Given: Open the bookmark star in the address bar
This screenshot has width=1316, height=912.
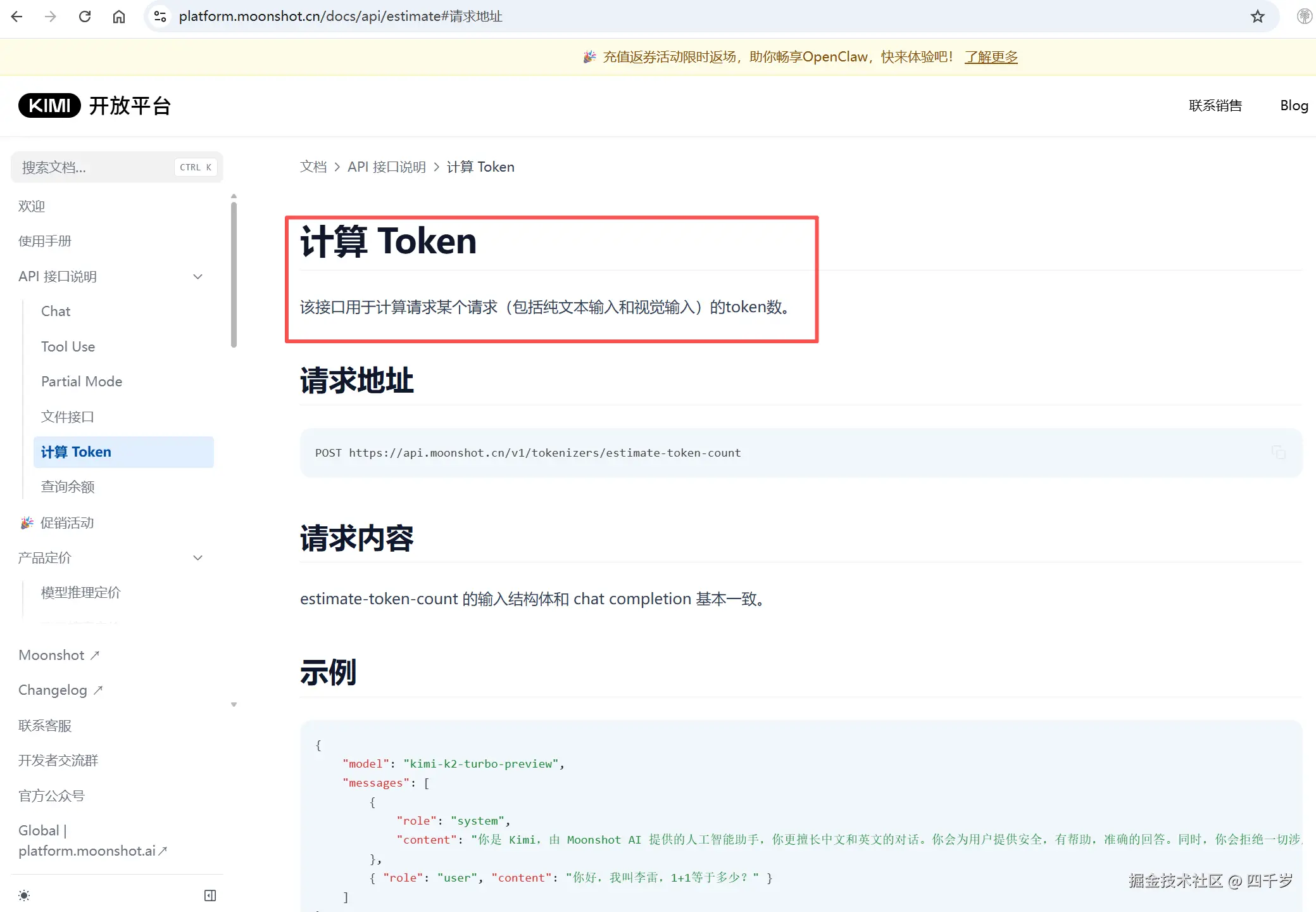Looking at the screenshot, I should 1257,16.
